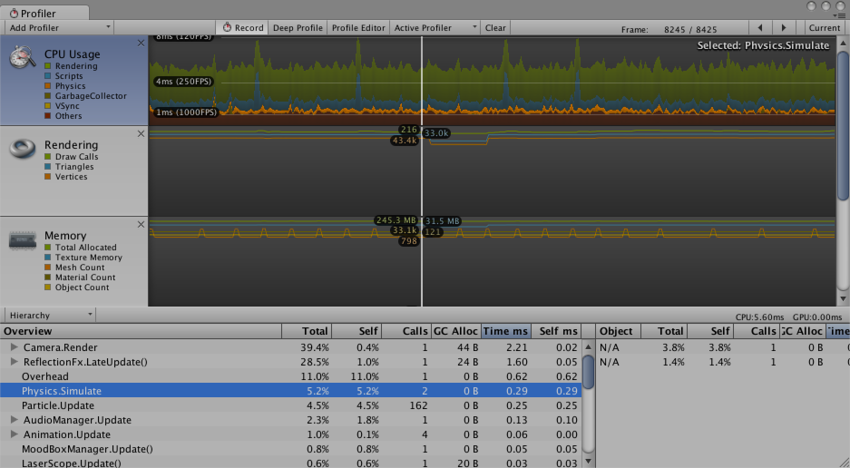Viewport: 850px width, 468px height.
Task: Close the Rendering profiler panel
Action: click(141, 133)
